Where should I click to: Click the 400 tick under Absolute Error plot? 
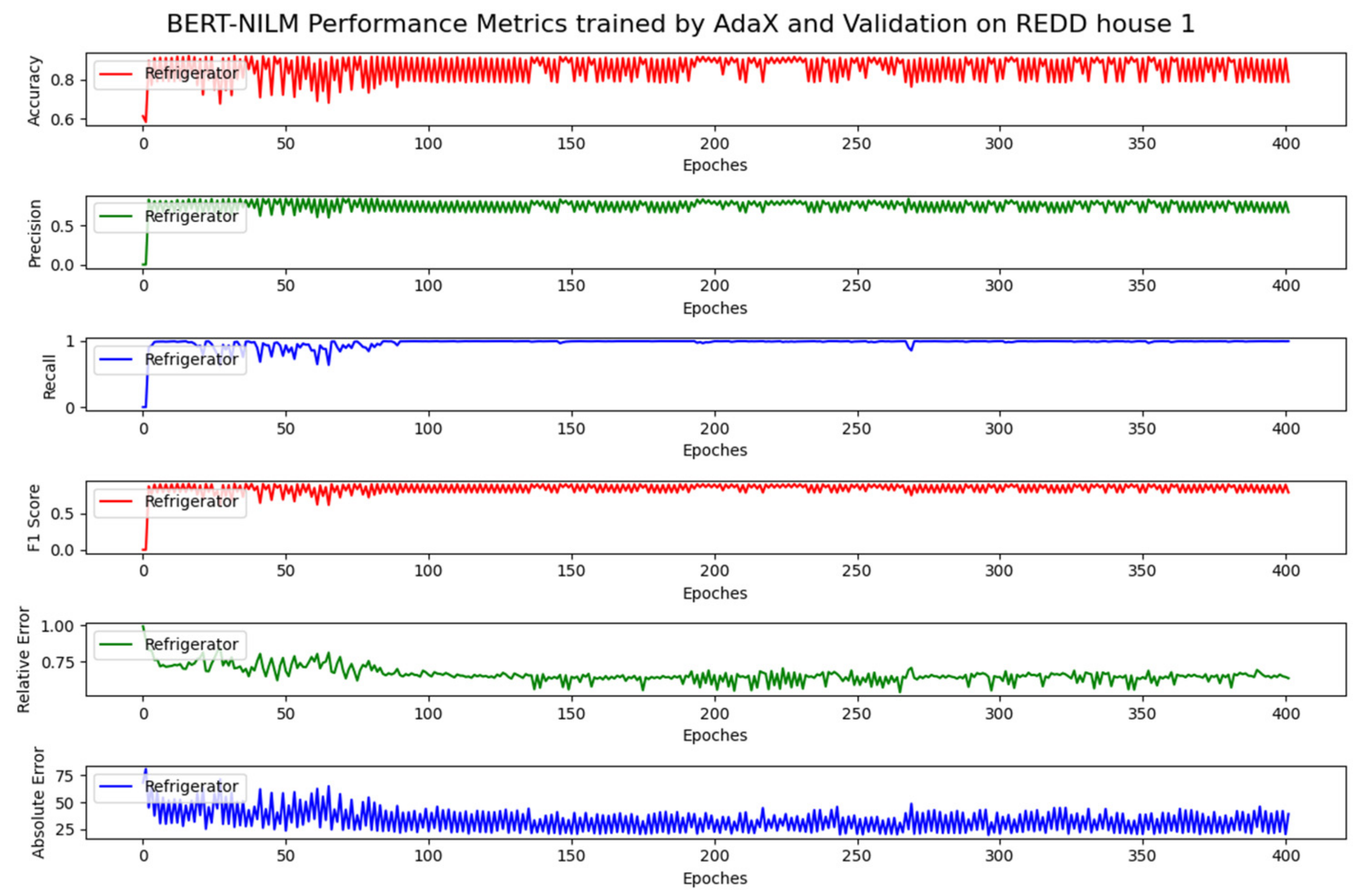click(1286, 856)
